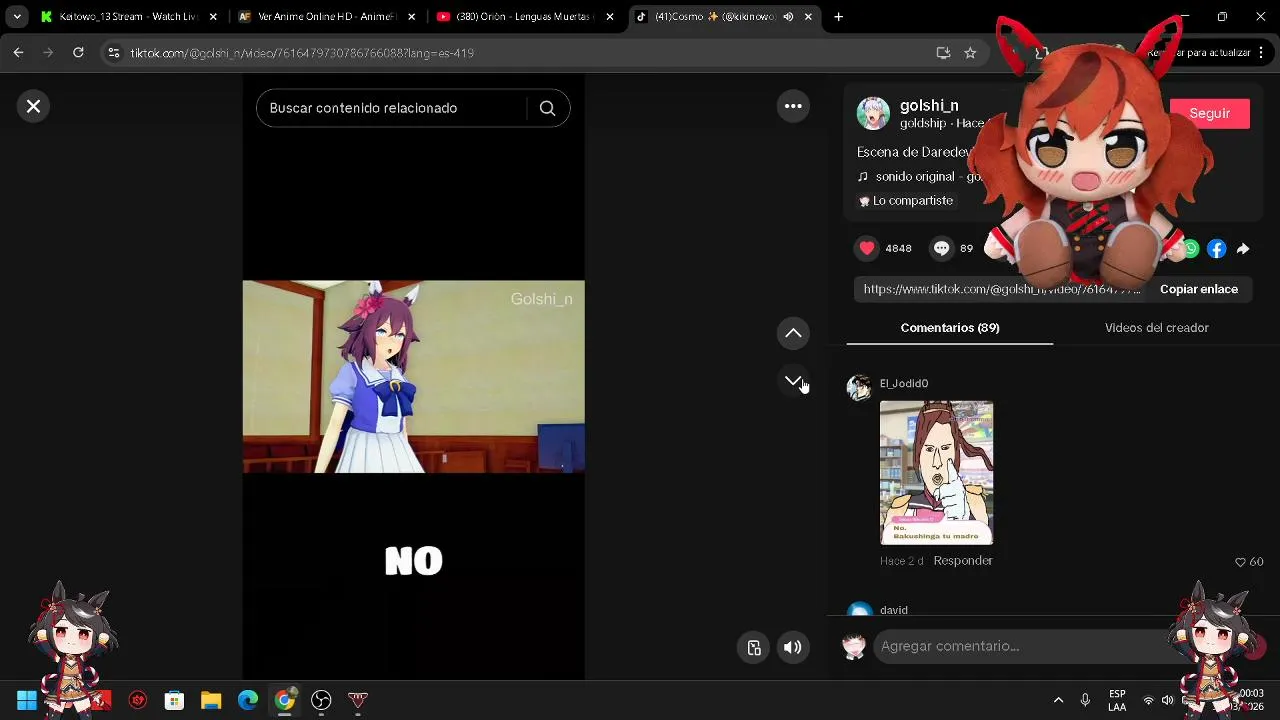Open Microsoft Store from the taskbar
The width and height of the screenshot is (1280, 720).
[174, 701]
